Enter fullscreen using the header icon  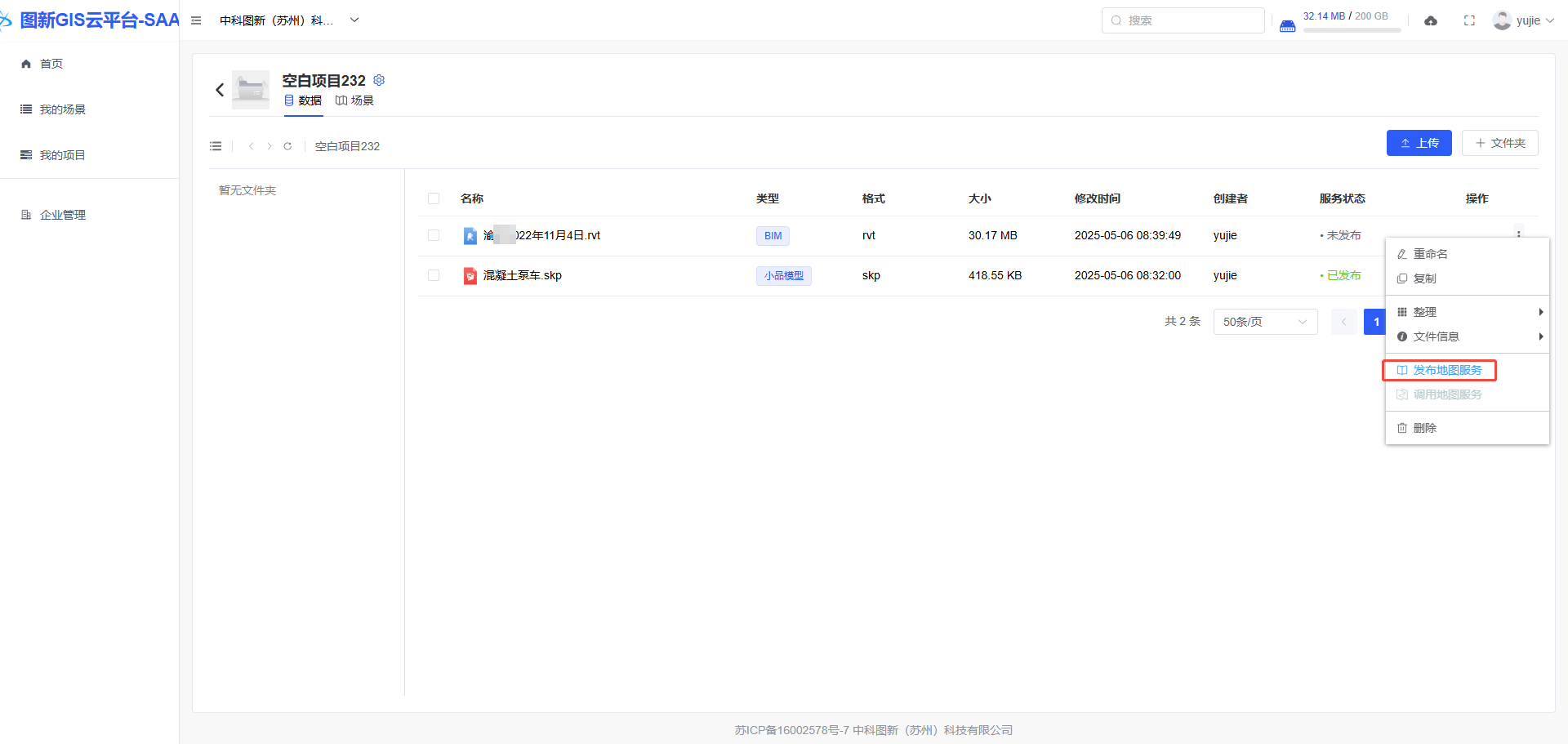pyautogui.click(x=1469, y=20)
